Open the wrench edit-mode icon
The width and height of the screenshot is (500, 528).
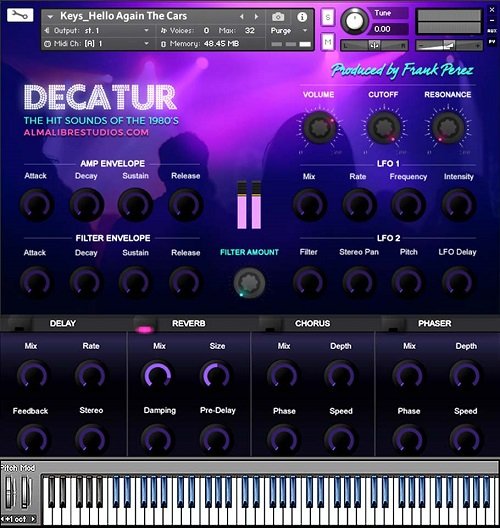[x=20, y=15]
